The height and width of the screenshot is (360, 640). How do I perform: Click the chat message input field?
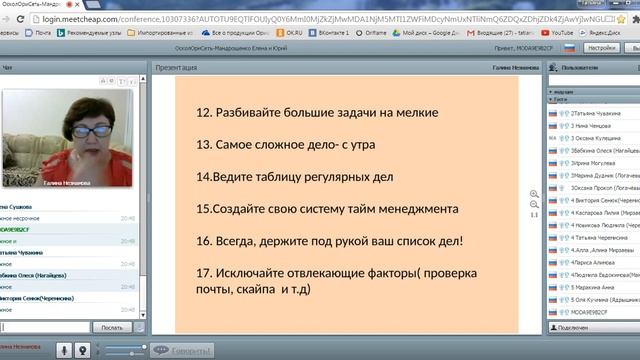pos(45,327)
